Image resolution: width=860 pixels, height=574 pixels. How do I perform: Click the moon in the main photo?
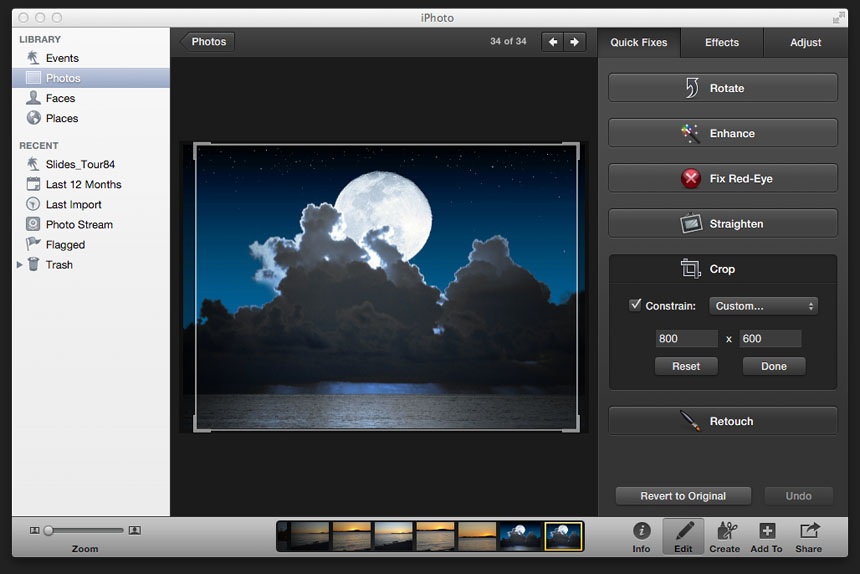pos(383,217)
